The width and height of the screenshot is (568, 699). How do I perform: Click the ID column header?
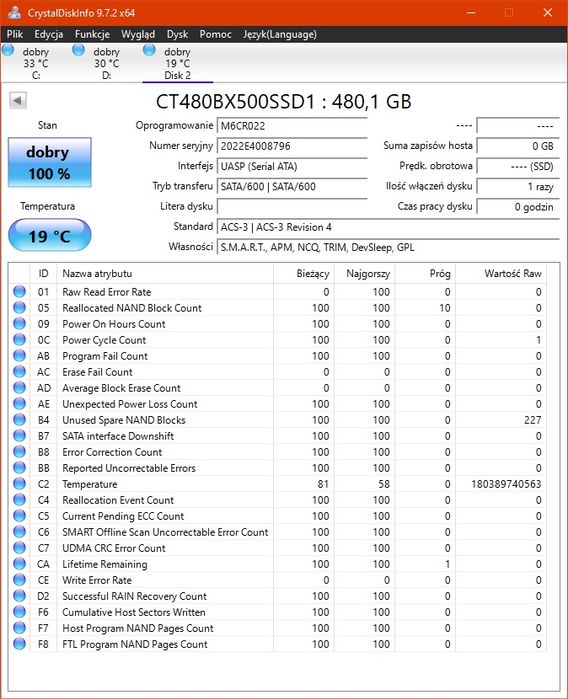click(x=43, y=273)
